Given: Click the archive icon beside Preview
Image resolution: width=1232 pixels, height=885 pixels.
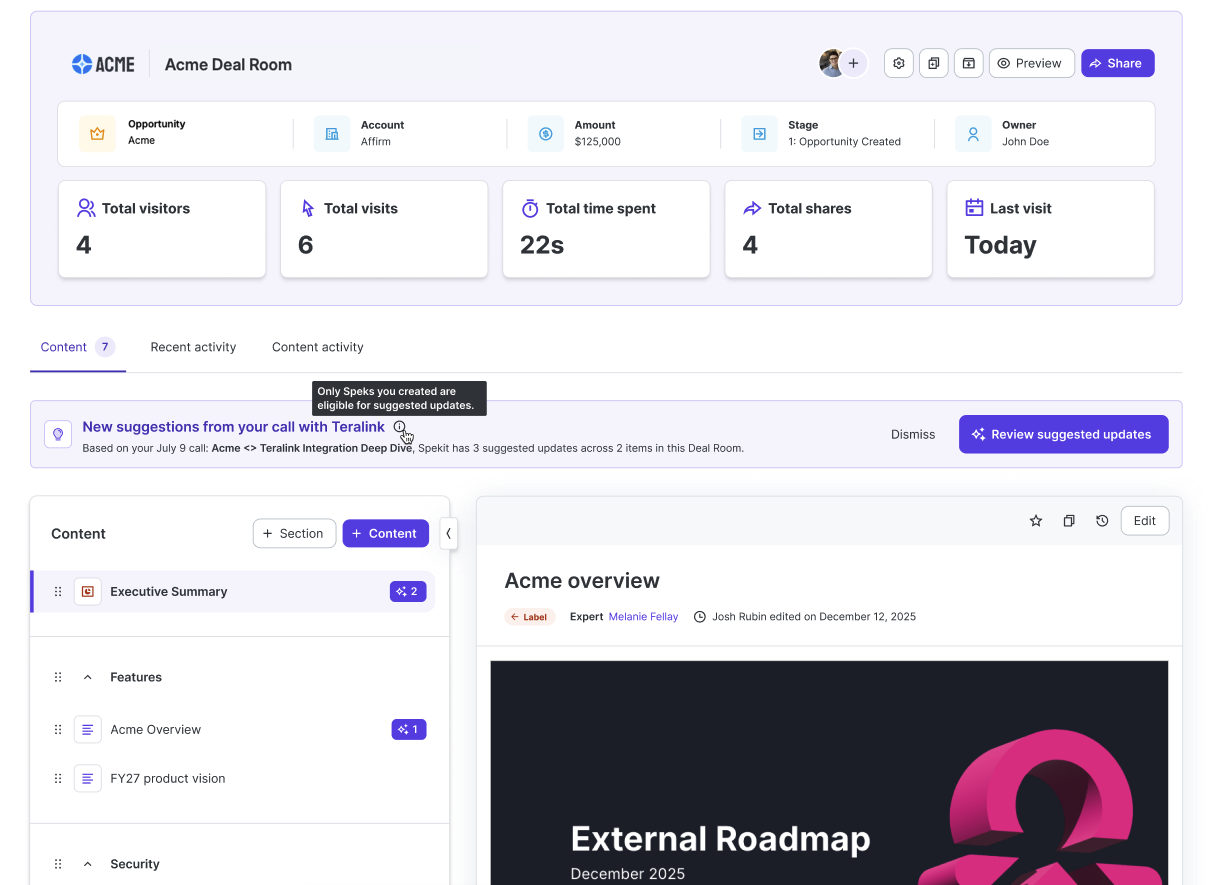Looking at the screenshot, I should (969, 63).
